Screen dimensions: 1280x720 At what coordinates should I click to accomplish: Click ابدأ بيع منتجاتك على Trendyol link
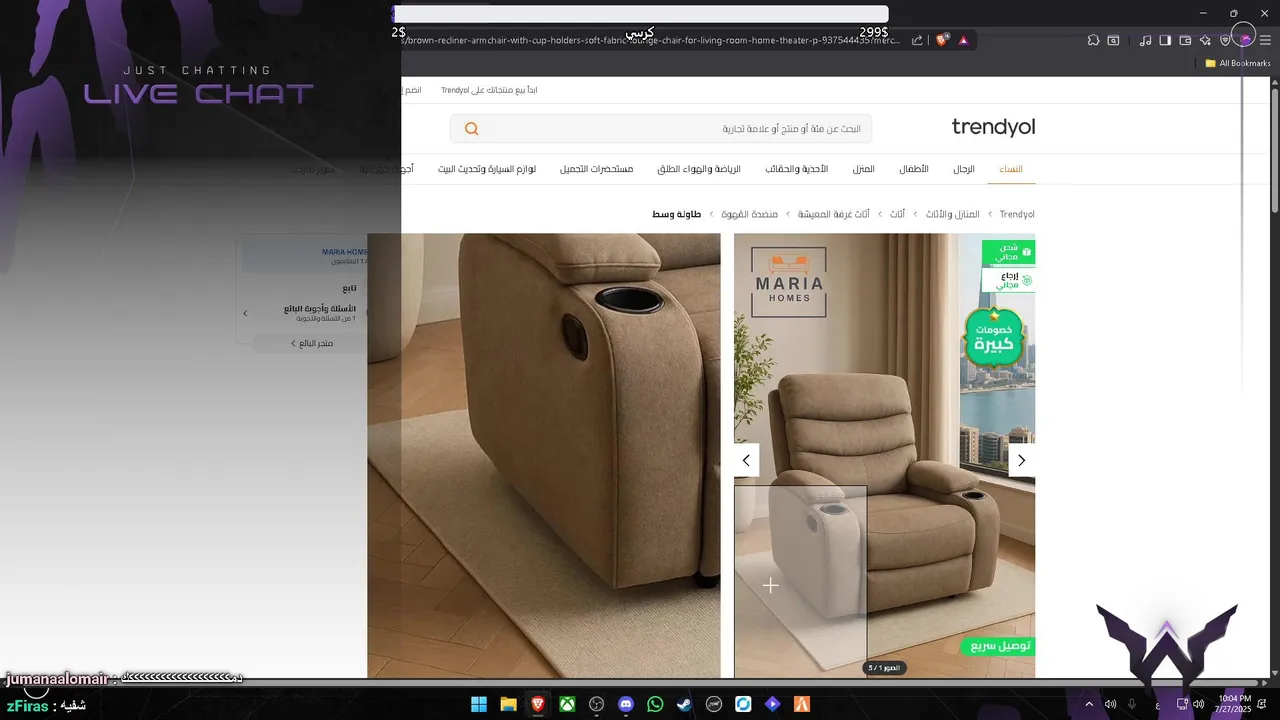click(x=489, y=90)
